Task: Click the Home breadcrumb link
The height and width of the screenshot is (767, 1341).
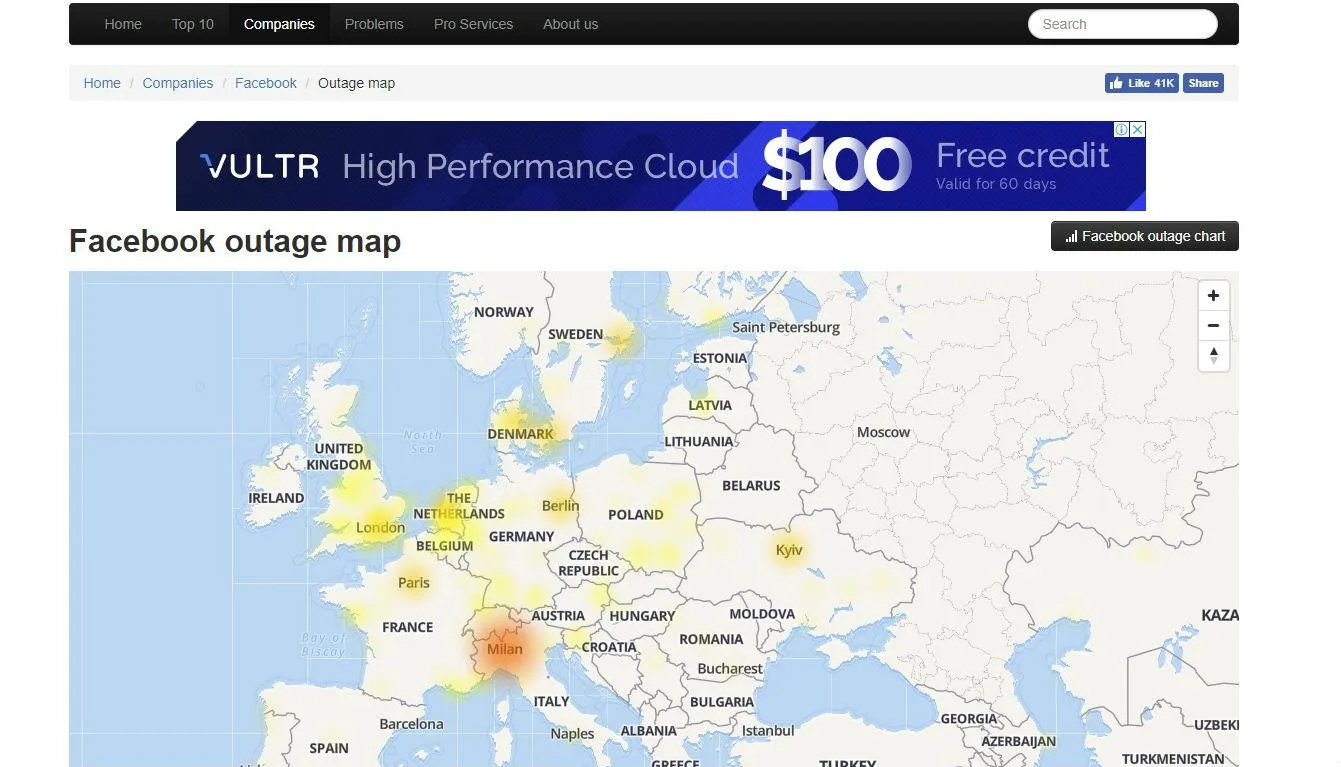Action: point(102,83)
